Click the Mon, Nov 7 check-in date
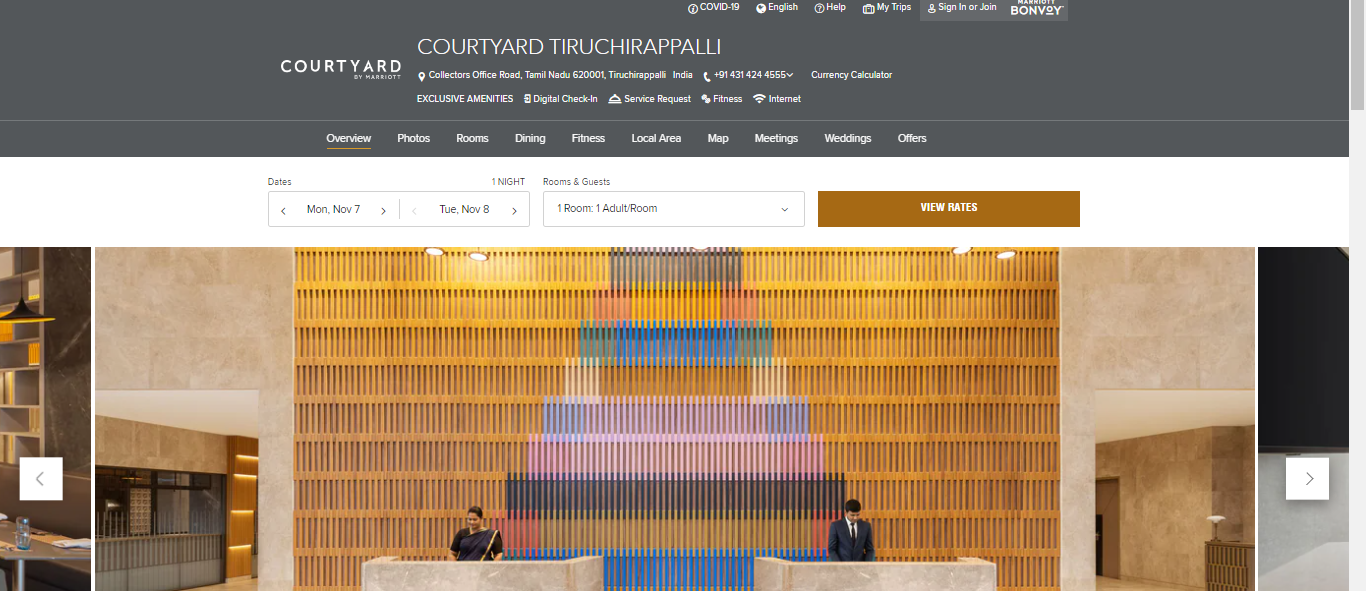Viewport: 1366px width, 591px height. pyautogui.click(x=333, y=209)
